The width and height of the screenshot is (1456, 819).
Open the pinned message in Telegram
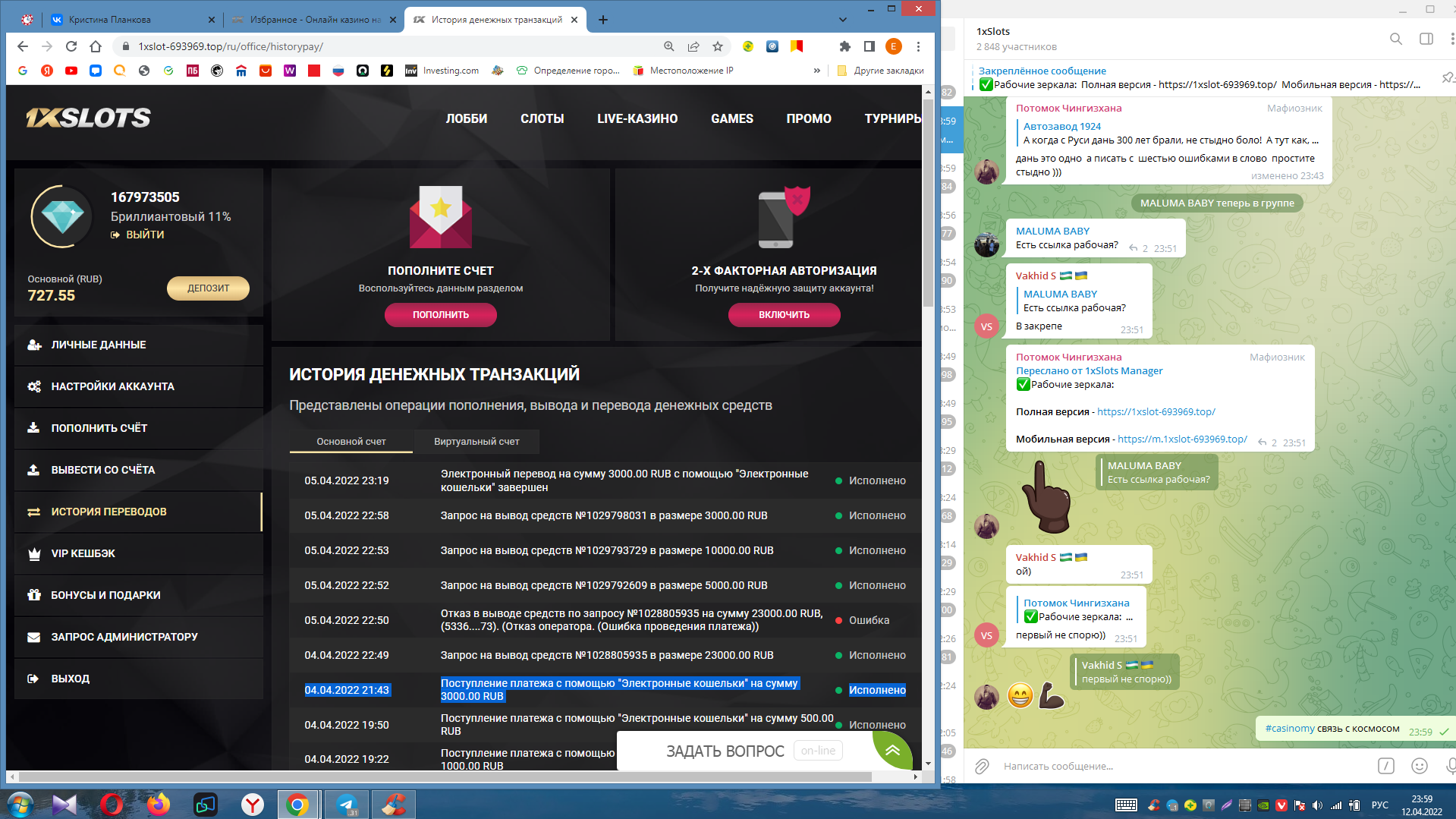click(x=1199, y=77)
